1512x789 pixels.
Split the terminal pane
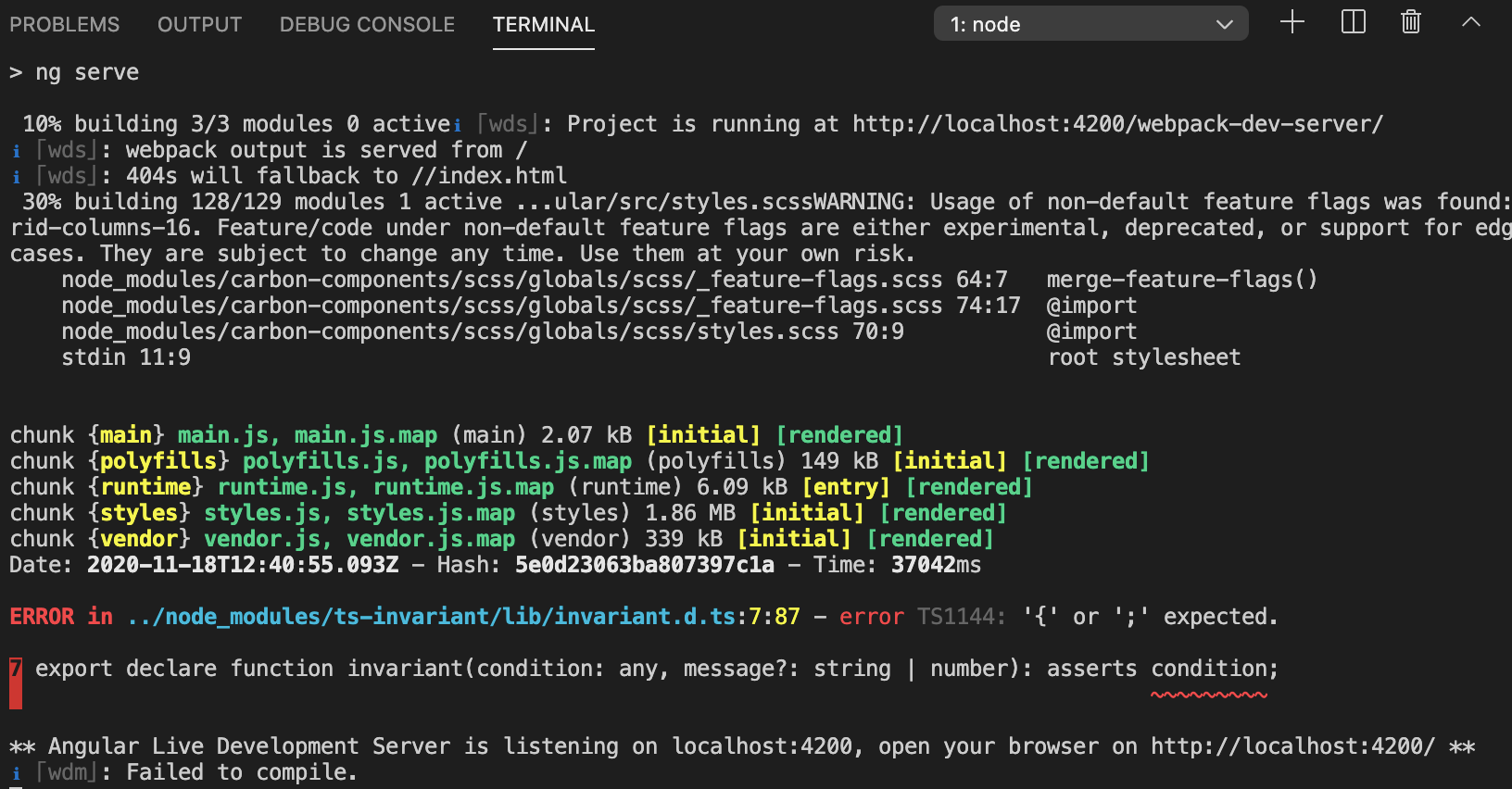(1354, 22)
